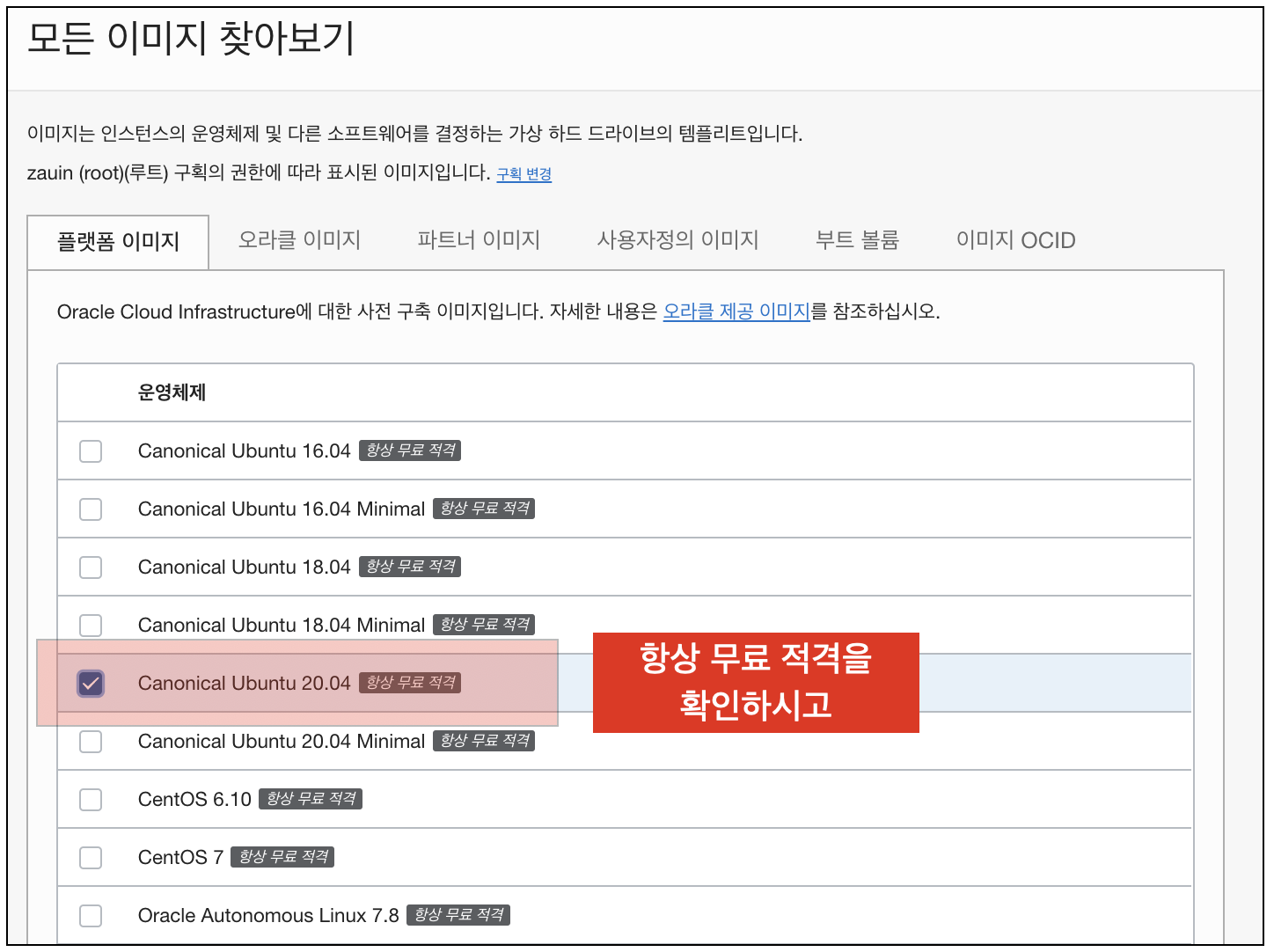Click 항상 무료 적격 badge on CentOS 6.10
Image resolution: width=1274 pixels, height=952 pixels.
311,799
